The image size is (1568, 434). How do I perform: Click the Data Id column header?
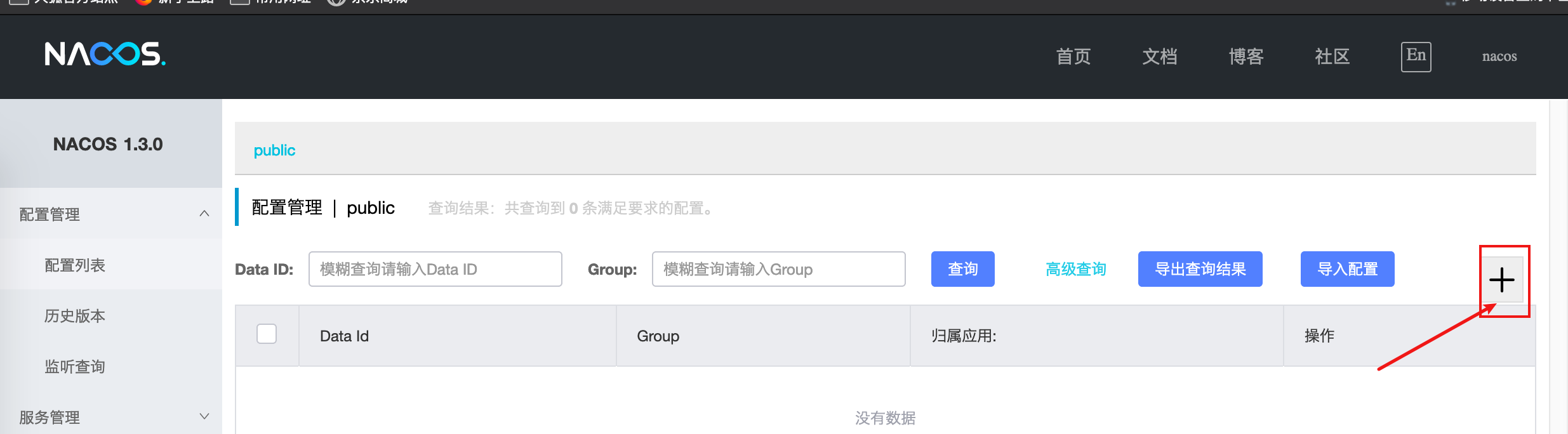click(458, 336)
